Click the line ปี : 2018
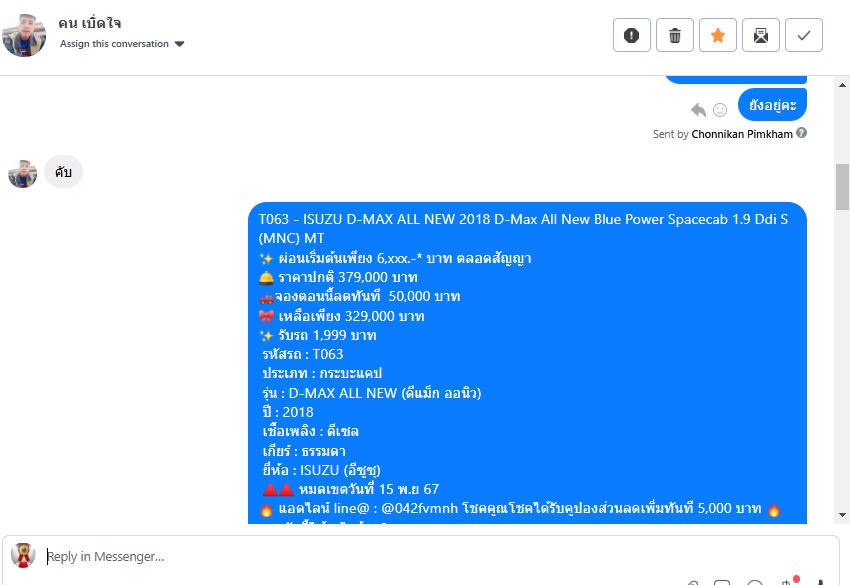 288,413
